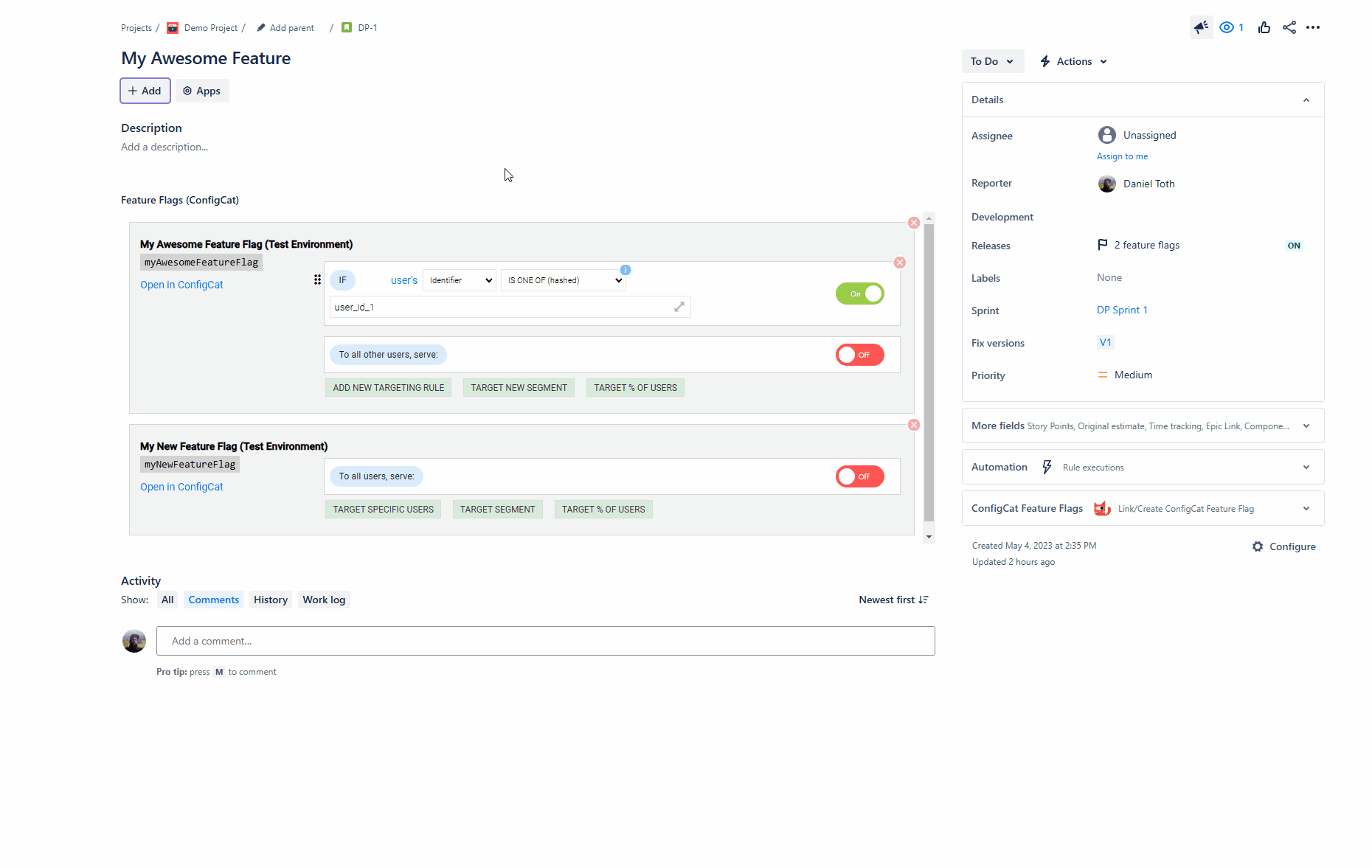Viewport: 1372px width, 868px height.
Task: Click the Automation lightning bolt icon
Action: pyautogui.click(x=1047, y=466)
